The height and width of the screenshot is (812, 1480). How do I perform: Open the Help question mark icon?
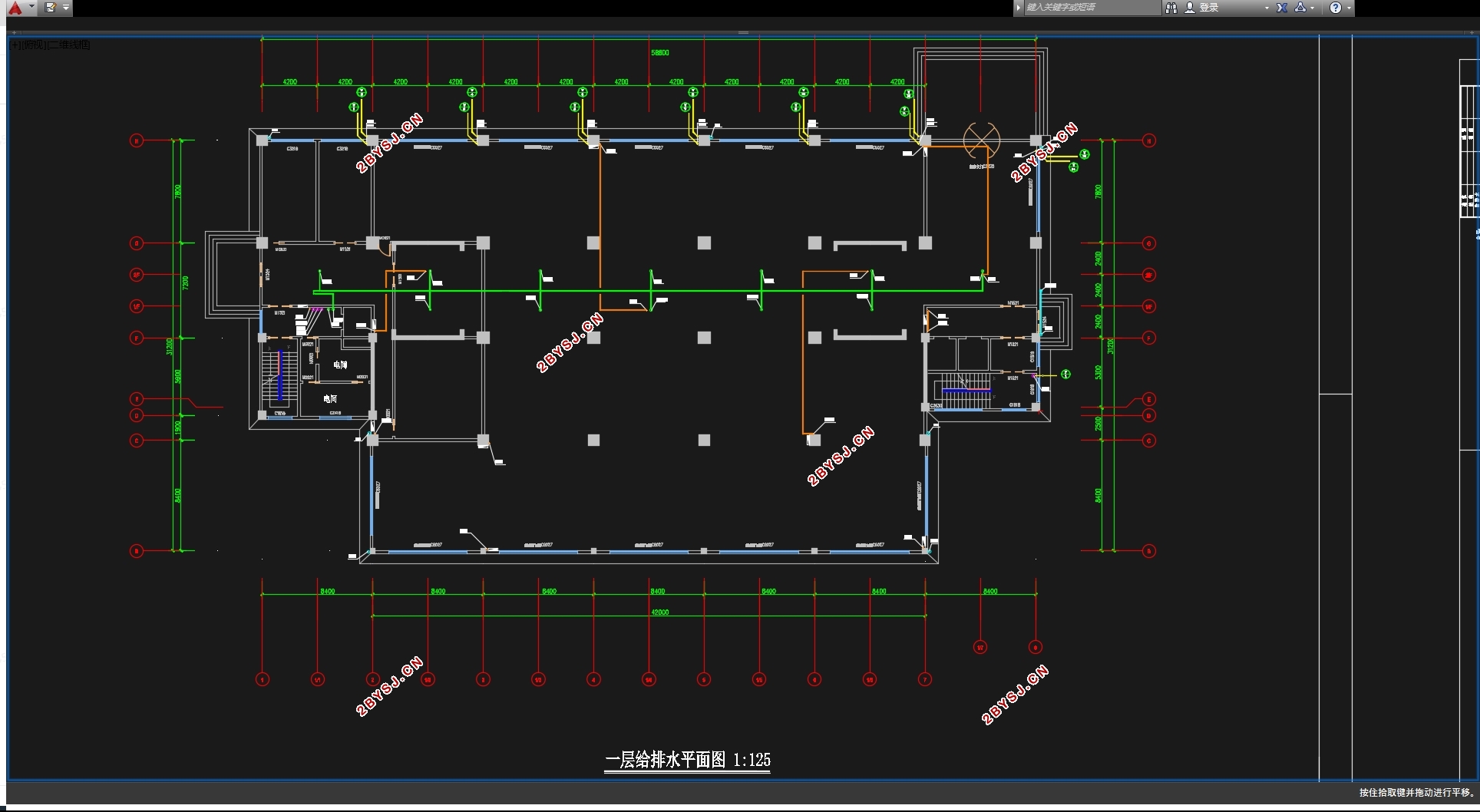pos(1336,8)
